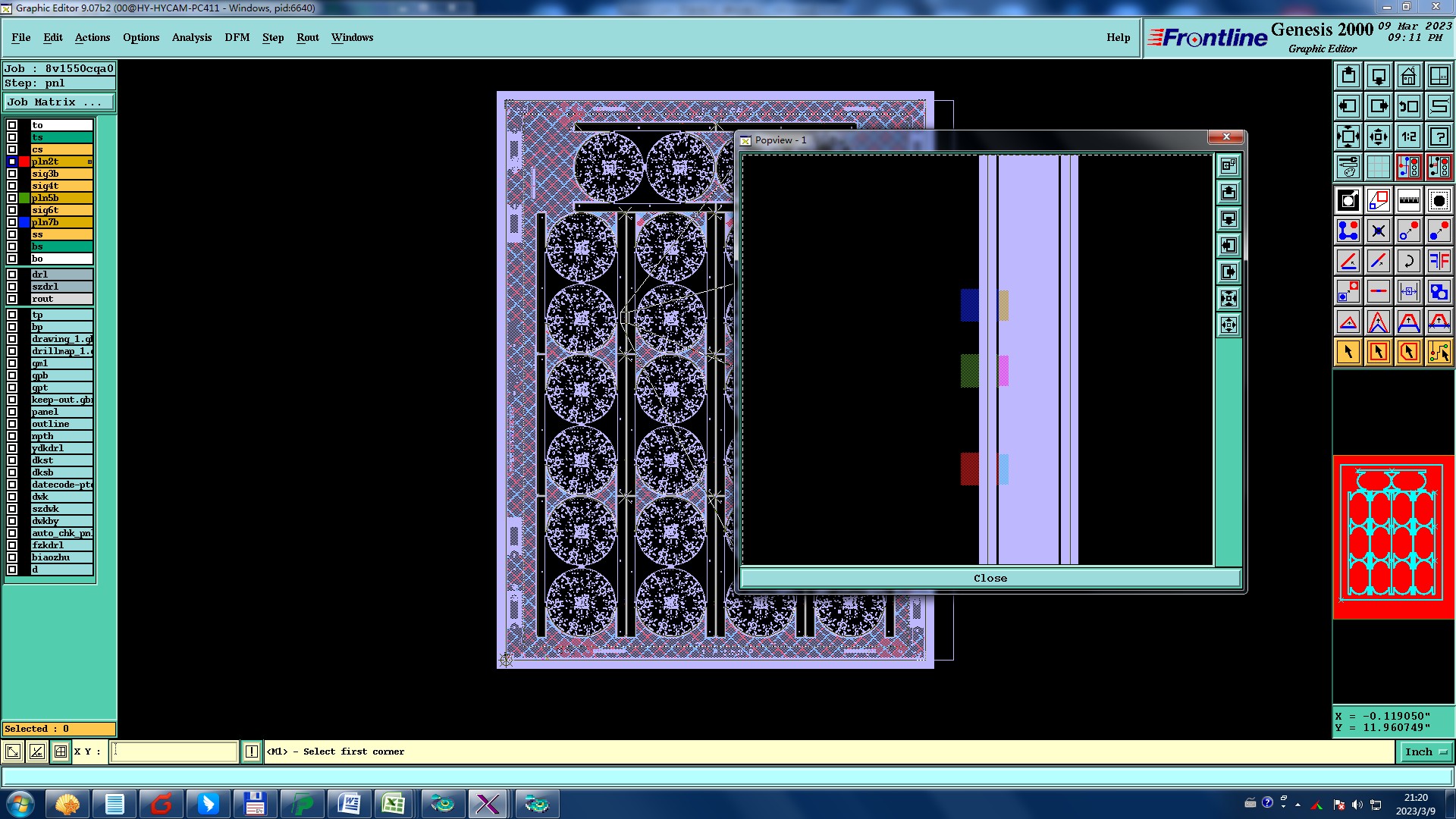This screenshot has width=1456, height=819.
Task: Click the mirror (F|F) tool icon
Action: (x=1439, y=261)
